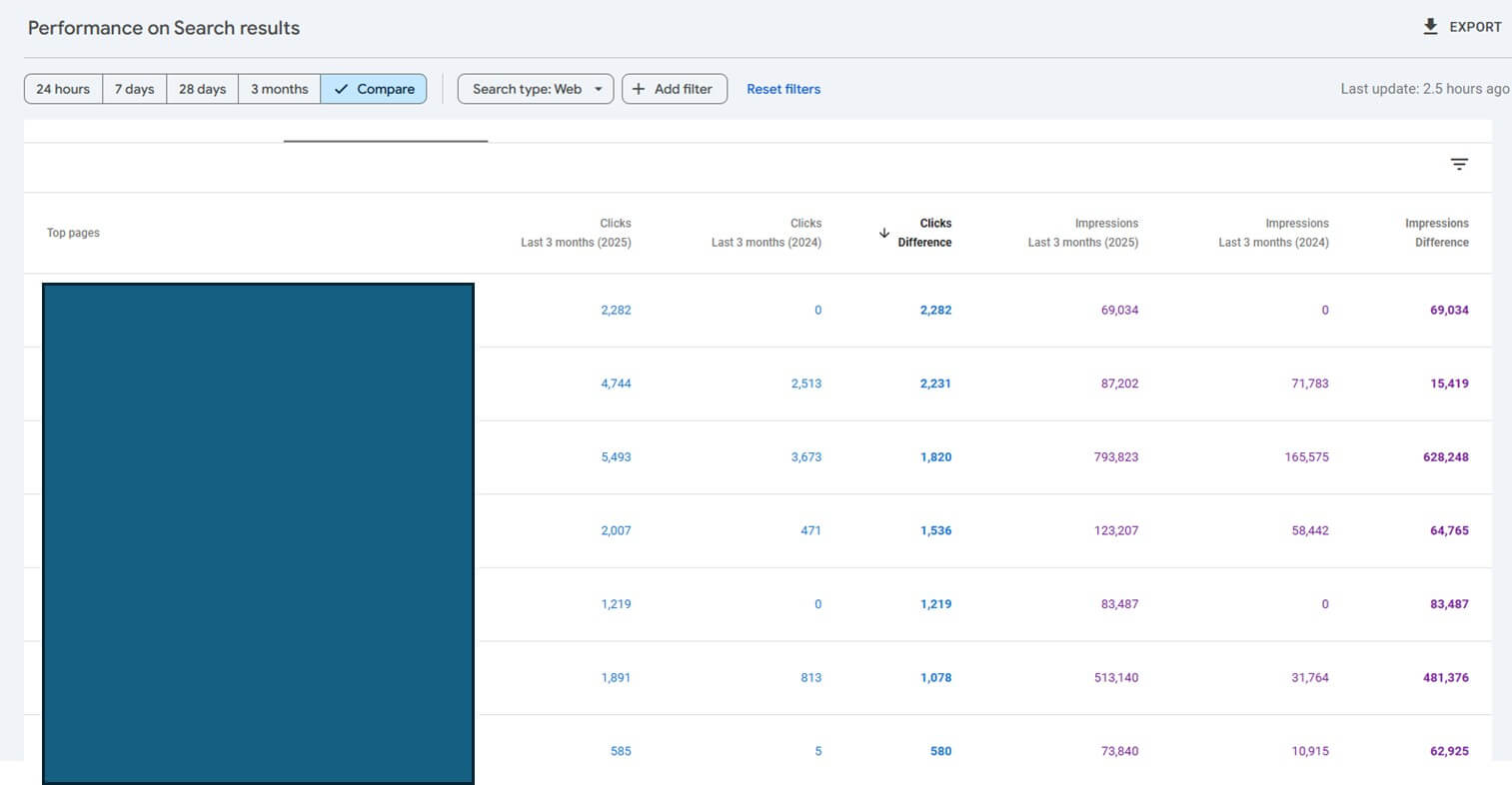Click the 4,744 clicks value
Image resolution: width=1512 pixels, height=785 pixels.
(616, 384)
